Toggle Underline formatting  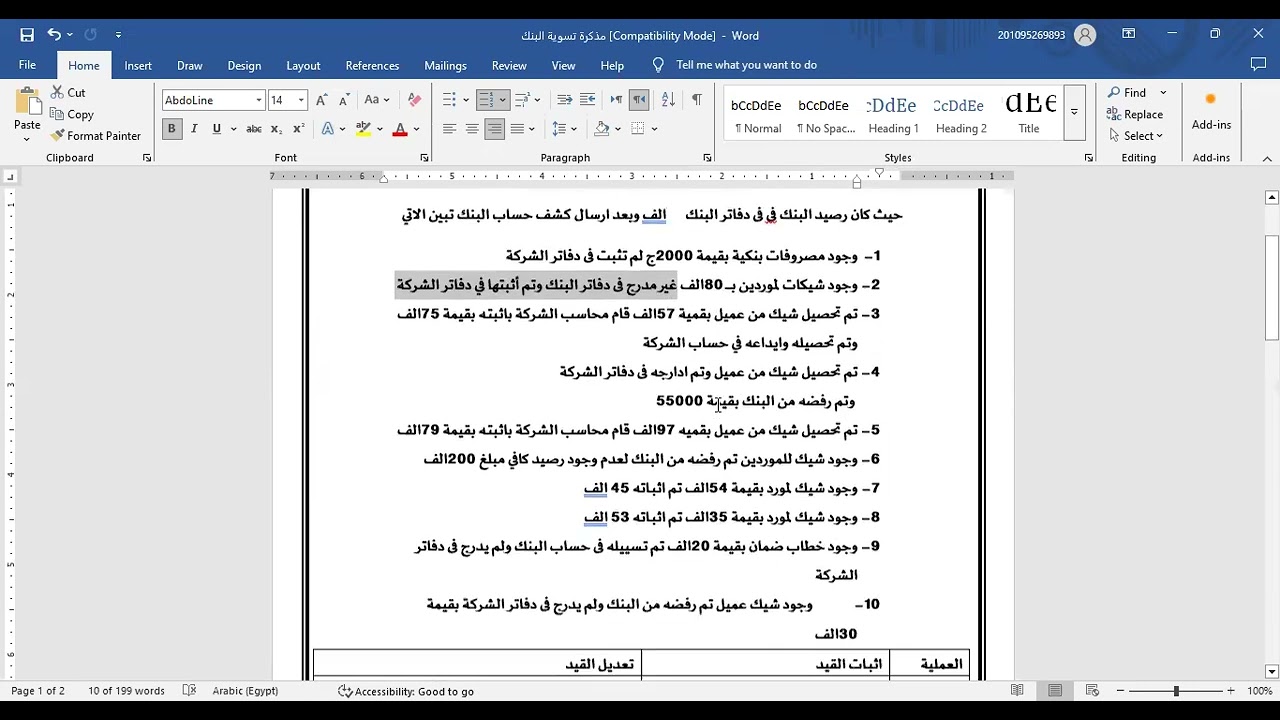pyautogui.click(x=216, y=129)
